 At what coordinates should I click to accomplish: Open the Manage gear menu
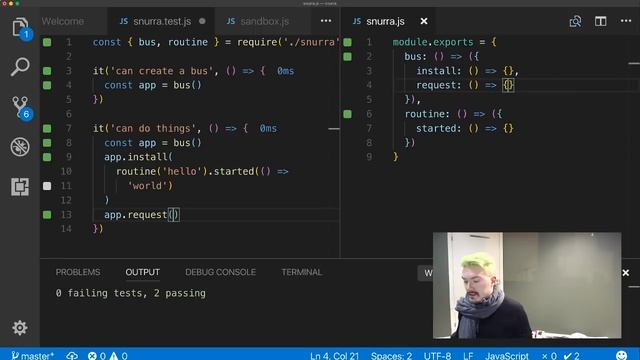[x=20, y=327]
